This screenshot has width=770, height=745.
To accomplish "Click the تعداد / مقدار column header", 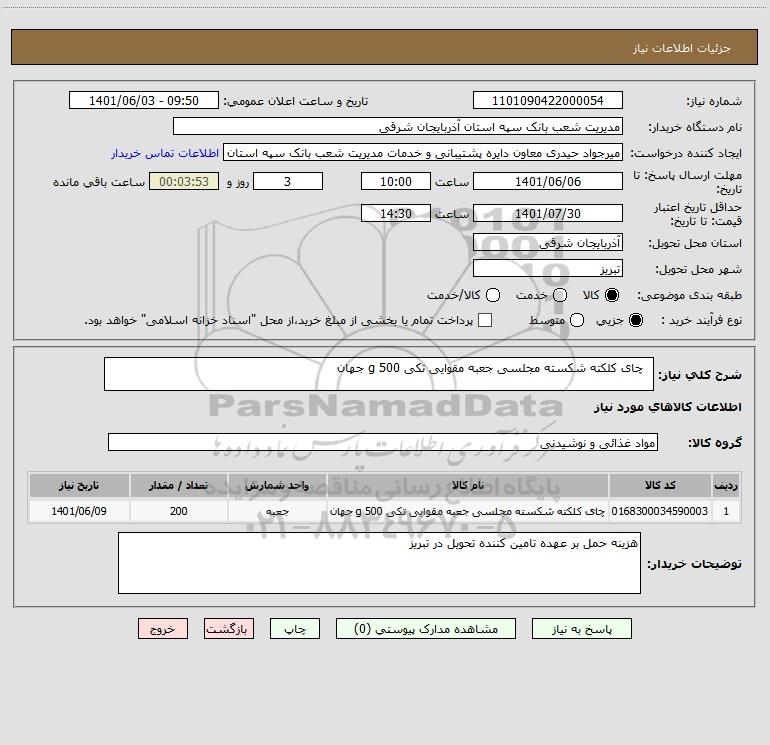I will click(x=179, y=485).
